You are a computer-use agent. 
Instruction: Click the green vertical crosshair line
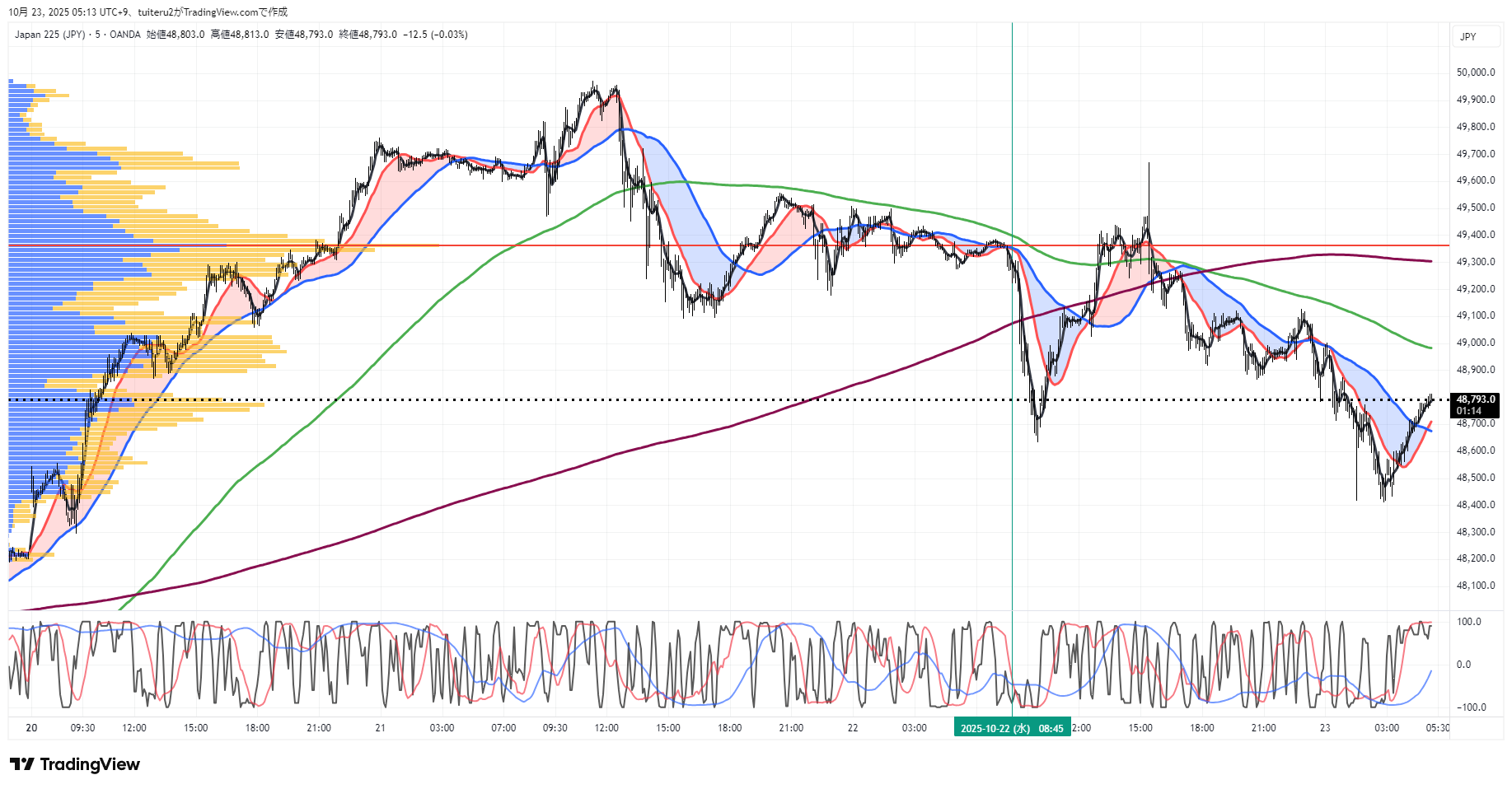click(1012, 124)
